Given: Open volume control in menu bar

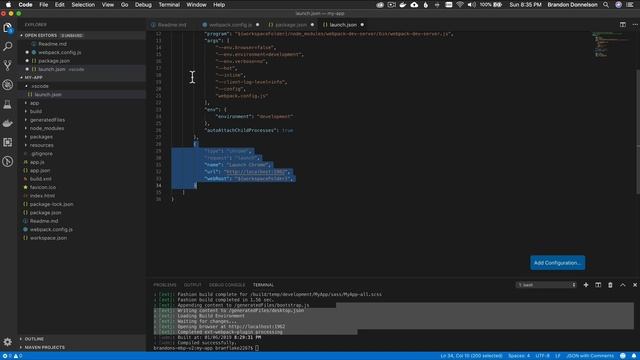Looking at the screenshot, I should coord(472,5).
